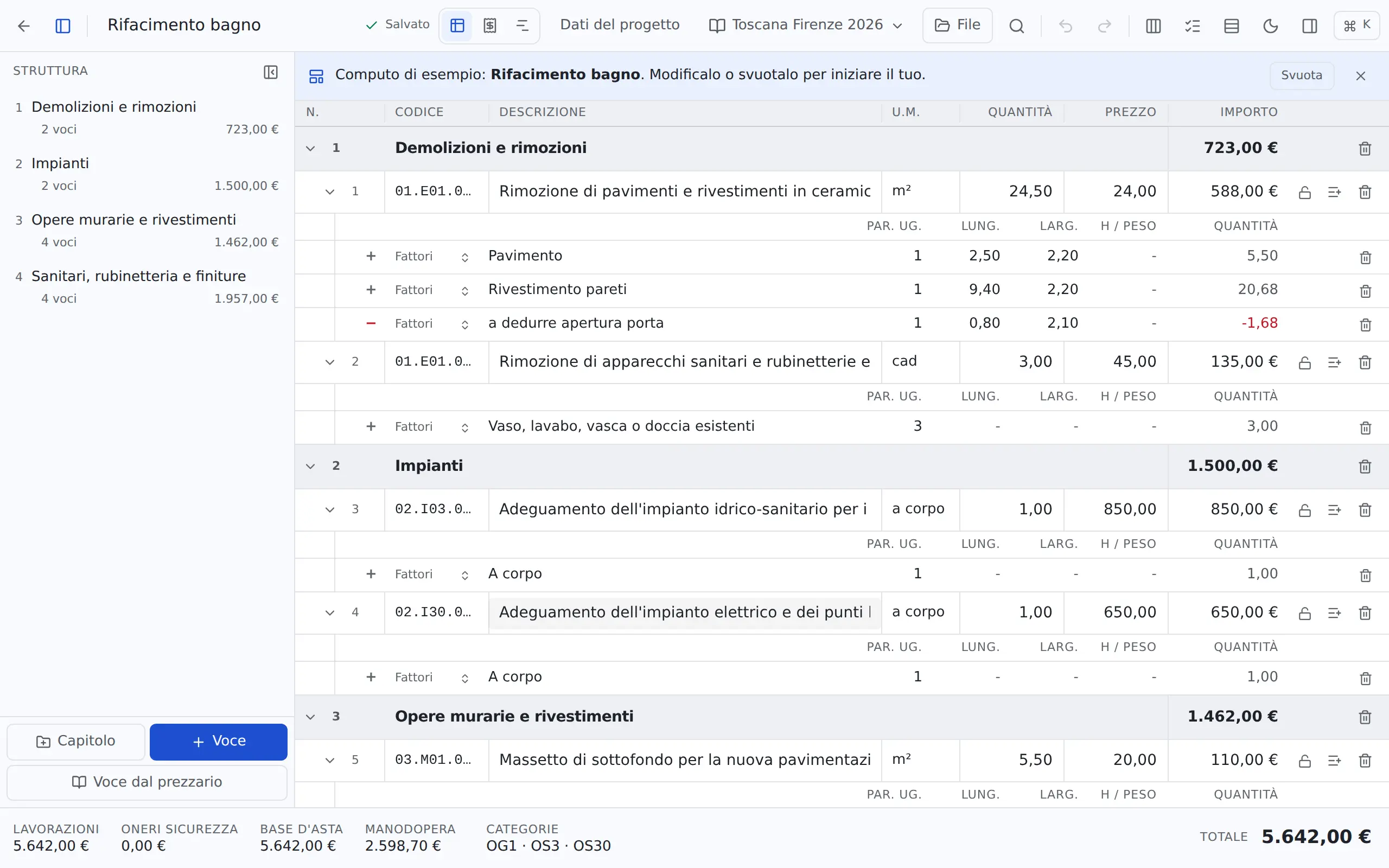The width and height of the screenshot is (1389, 868).
Task: Delete the Rivestimento pareti measurement row
Action: [1366, 291]
